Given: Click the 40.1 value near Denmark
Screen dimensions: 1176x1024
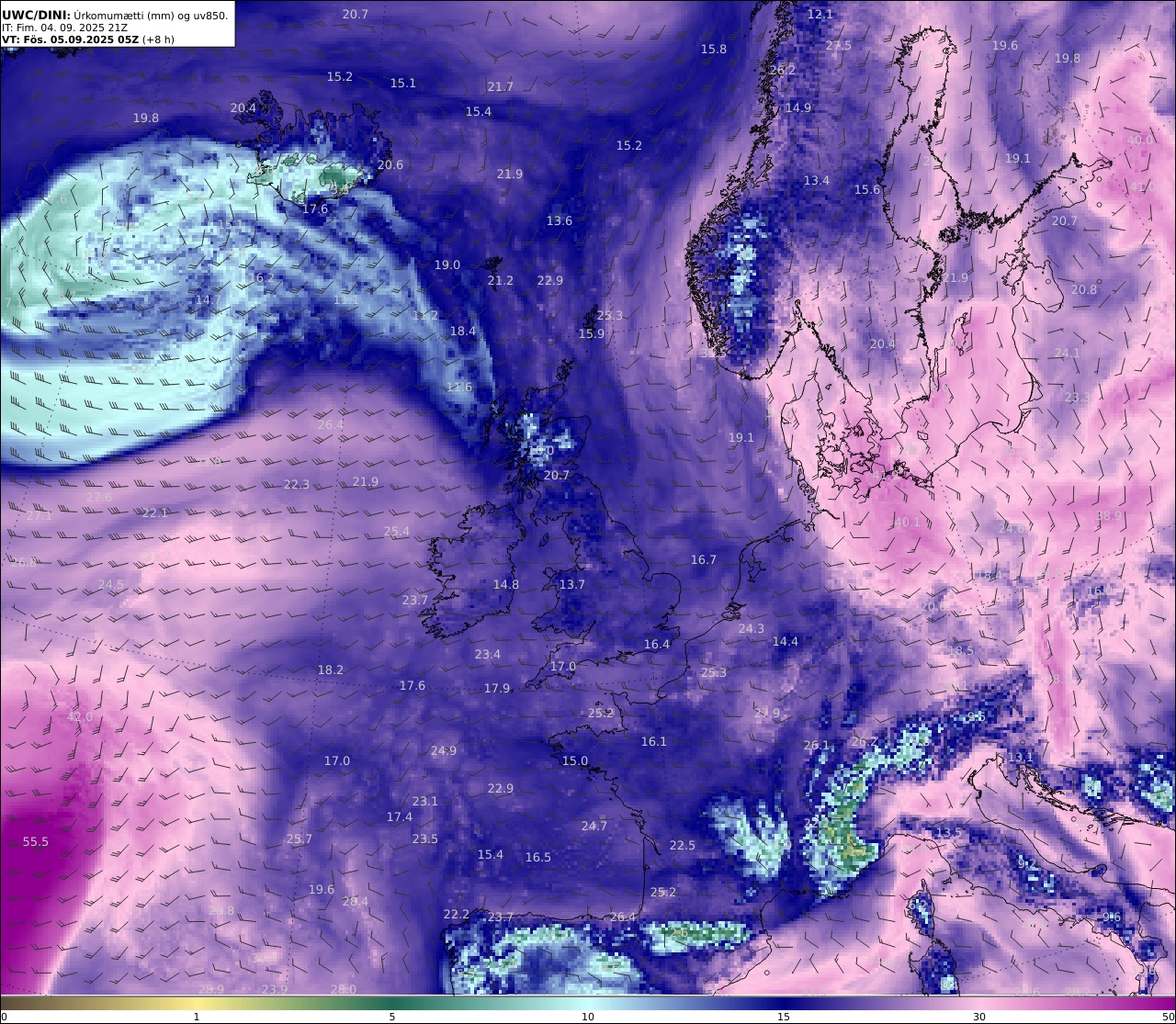Looking at the screenshot, I should point(907,522).
